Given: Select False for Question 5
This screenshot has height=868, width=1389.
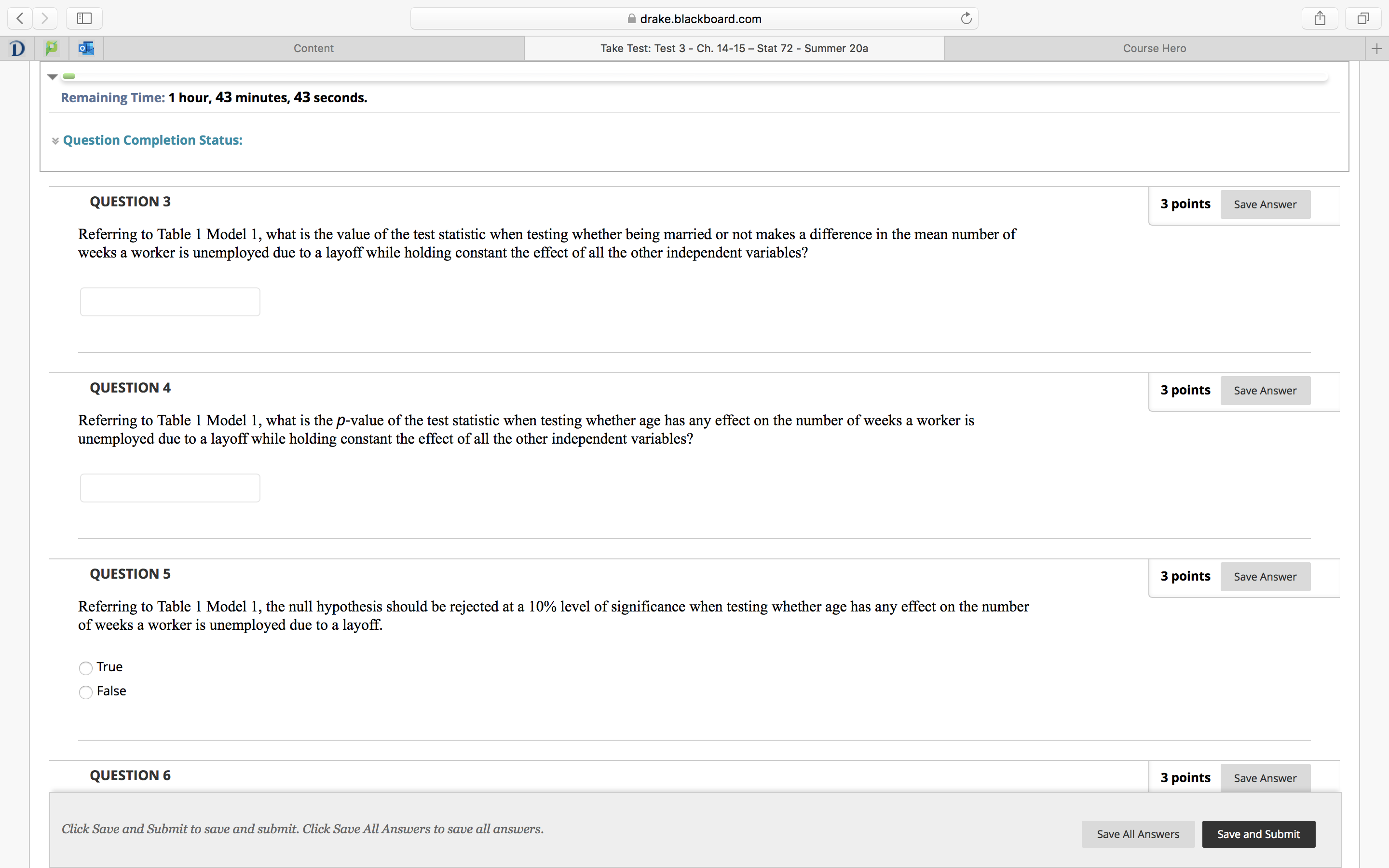Looking at the screenshot, I should tap(85, 692).
